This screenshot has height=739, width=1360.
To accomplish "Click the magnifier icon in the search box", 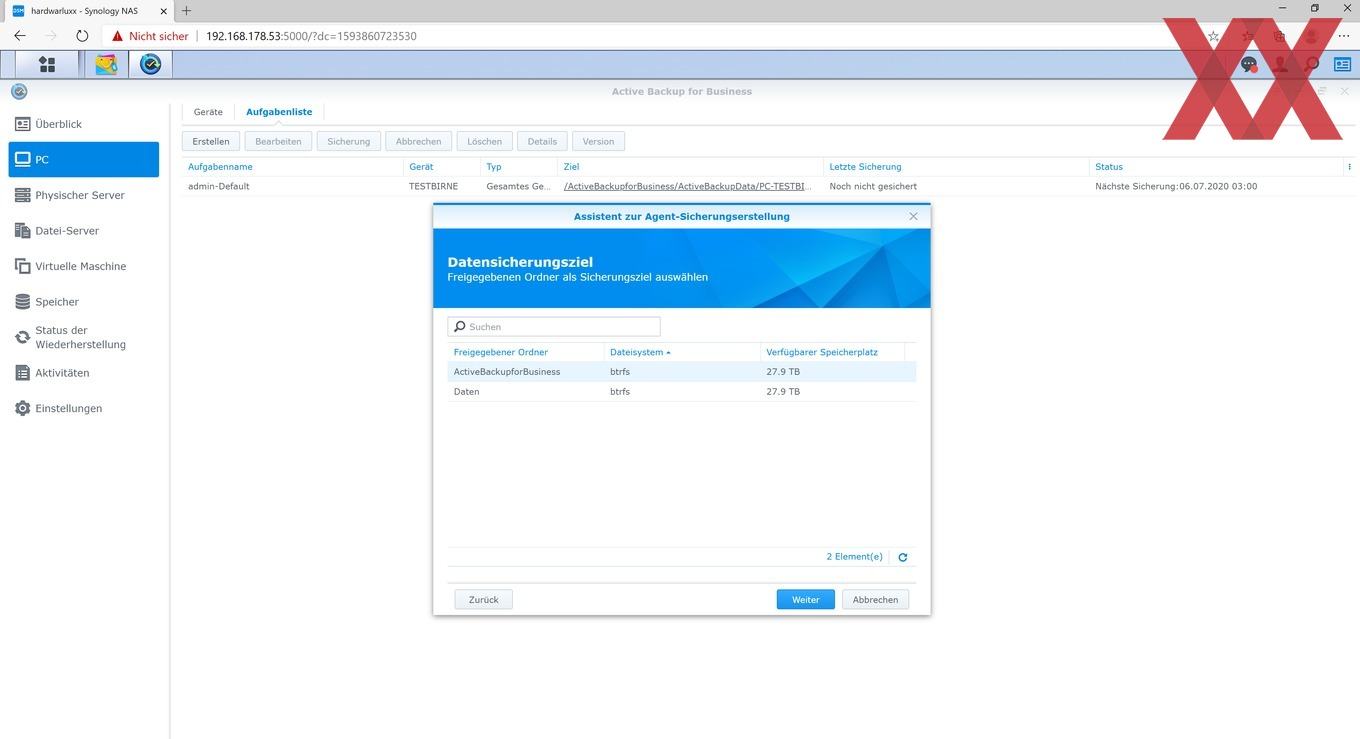I will [460, 327].
